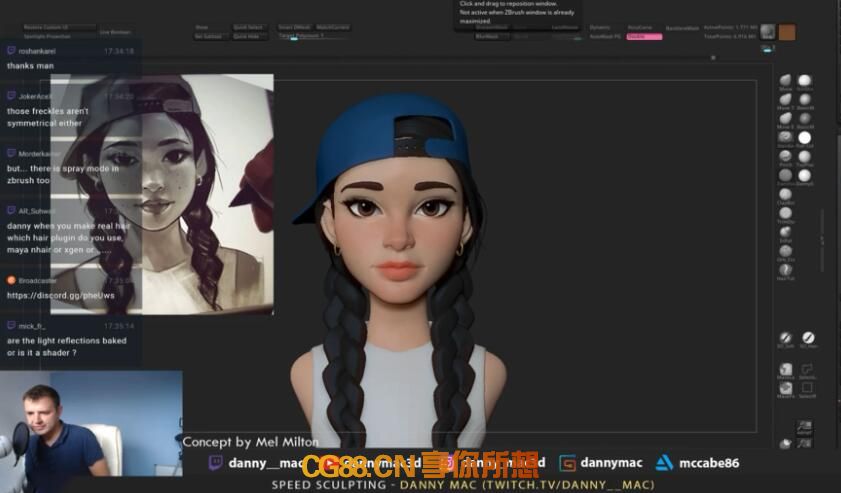Select the Orb cracks brush
841x493 pixels.
point(785,251)
